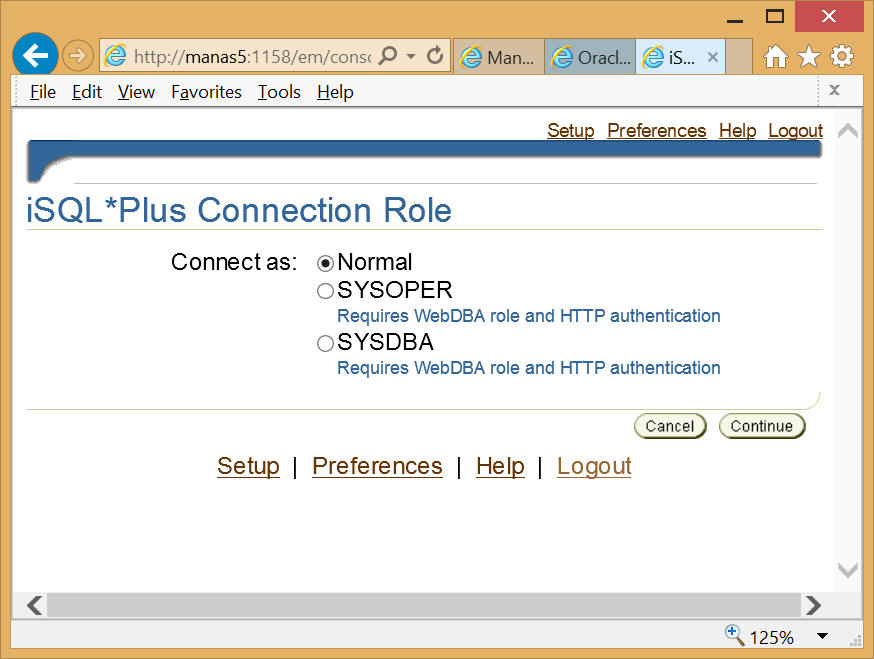This screenshot has height=659, width=874.
Task: Open the Tools menu
Action: coord(279,91)
